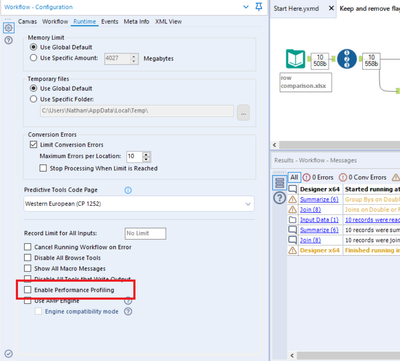Open help icon in Results panel
The width and height of the screenshot is (400, 361).
click(279, 198)
